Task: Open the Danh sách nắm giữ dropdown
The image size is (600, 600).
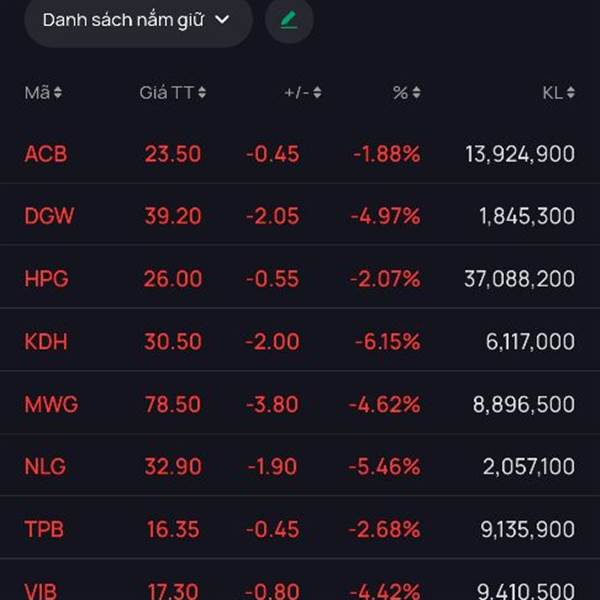Action: [137, 20]
